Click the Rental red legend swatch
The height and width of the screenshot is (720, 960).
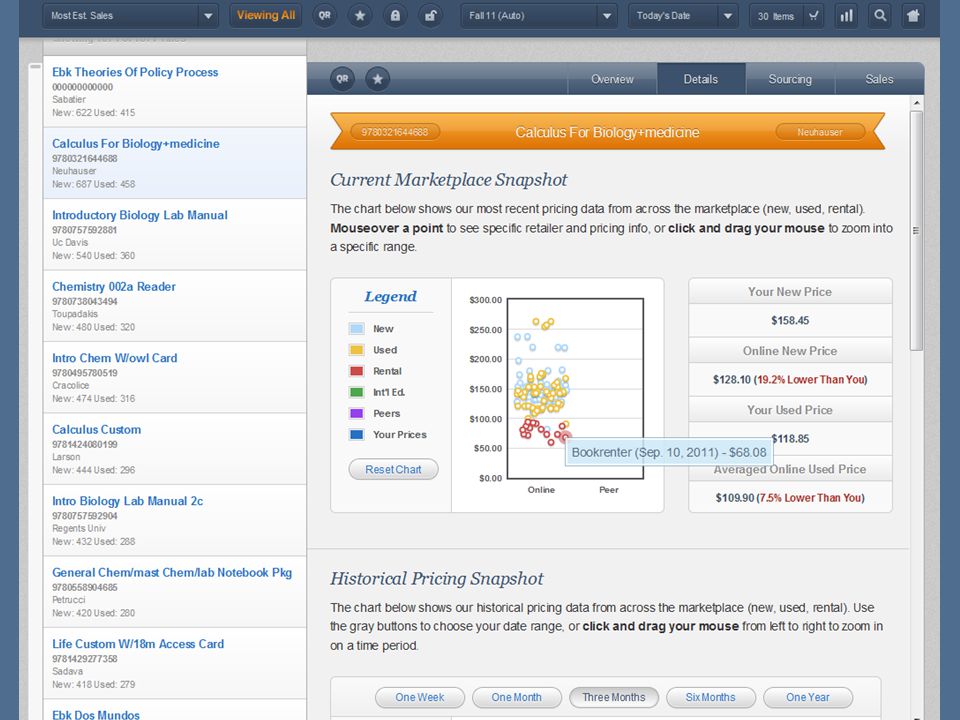356,371
